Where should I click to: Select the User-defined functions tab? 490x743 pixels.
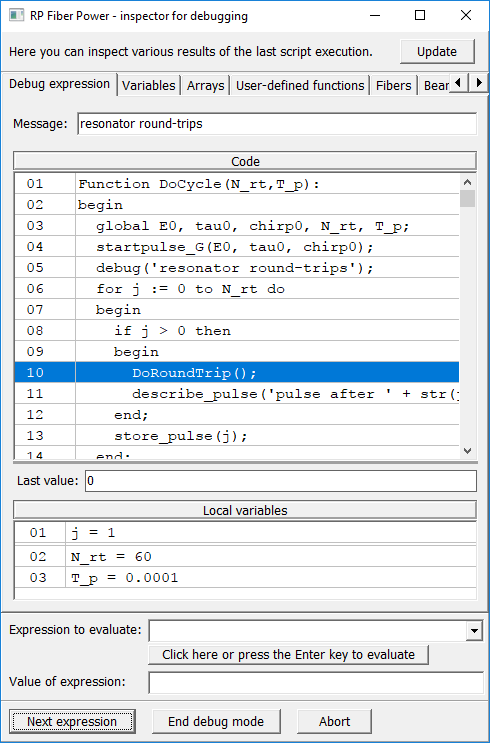click(x=300, y=86)
